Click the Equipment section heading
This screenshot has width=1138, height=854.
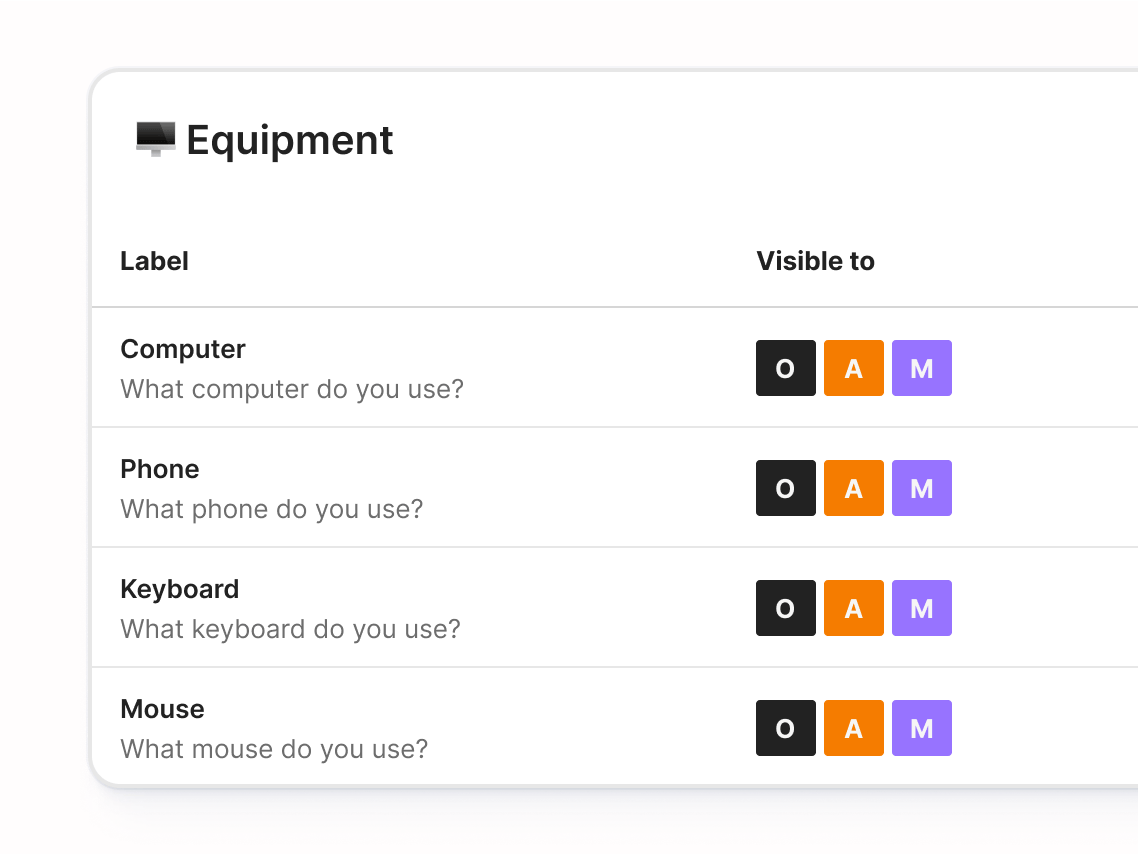tap(290, 140)
